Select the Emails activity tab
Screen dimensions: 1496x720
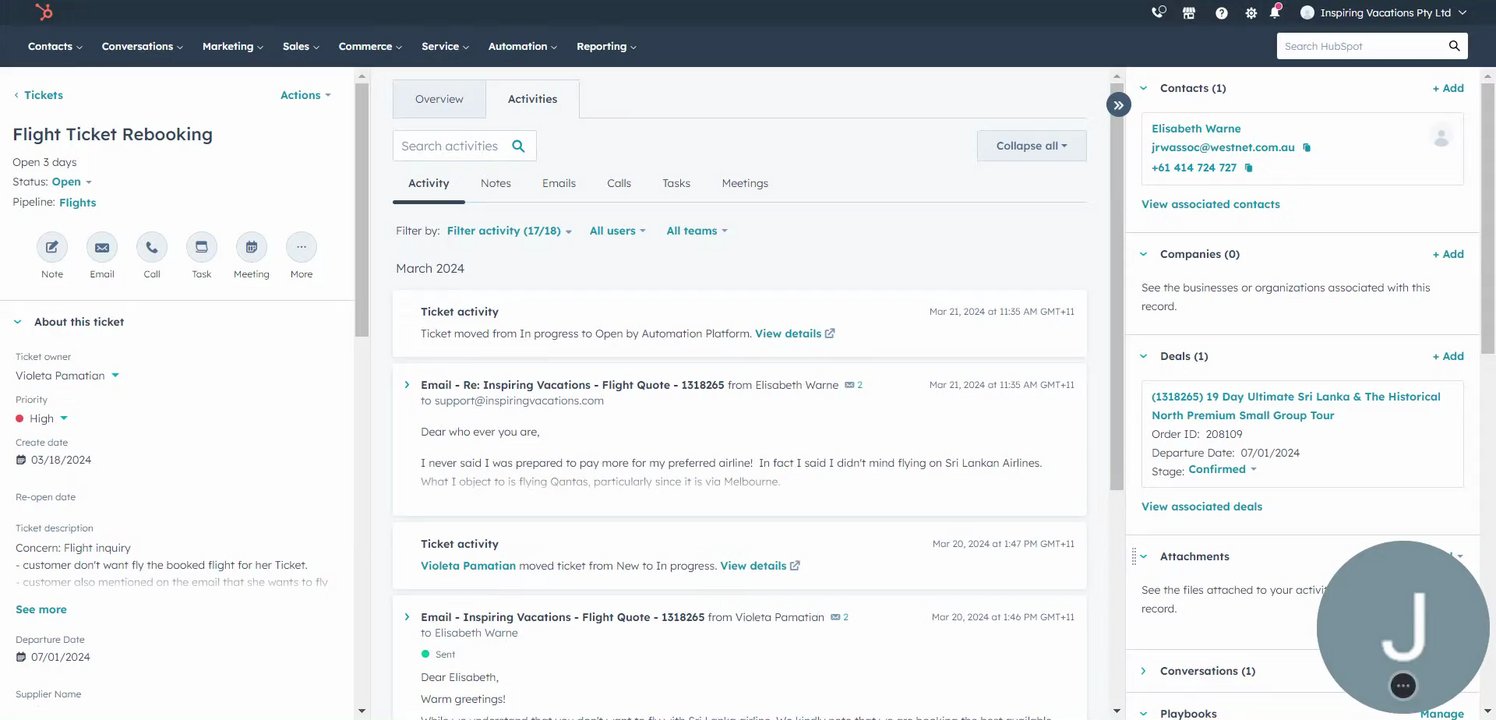coord(559,183)
